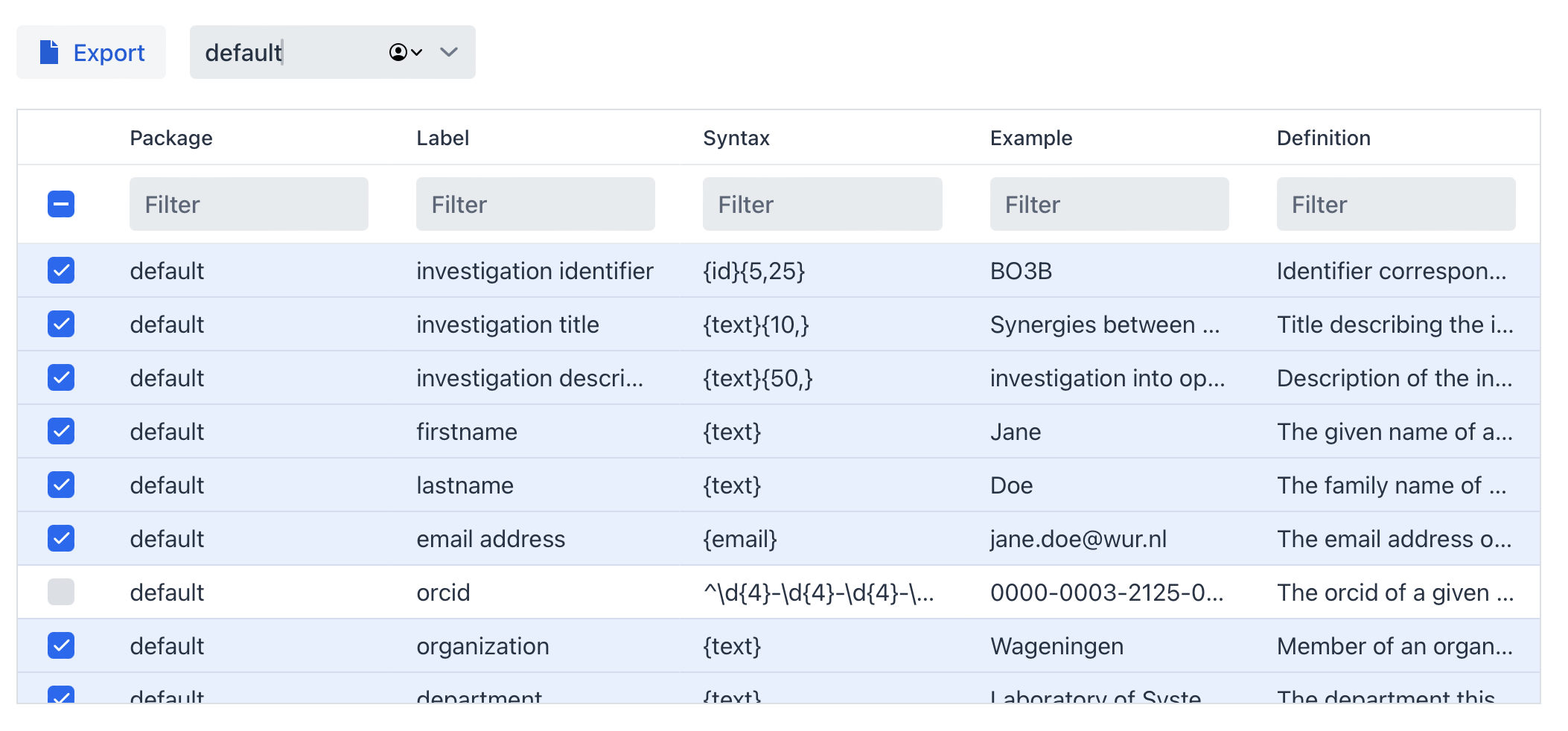
Task: Click the 'investigation into op...' example cell
Action: (1107, 378)
